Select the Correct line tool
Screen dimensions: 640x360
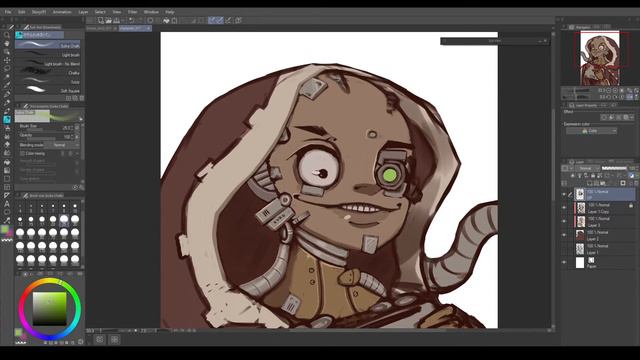click(7, 221)
